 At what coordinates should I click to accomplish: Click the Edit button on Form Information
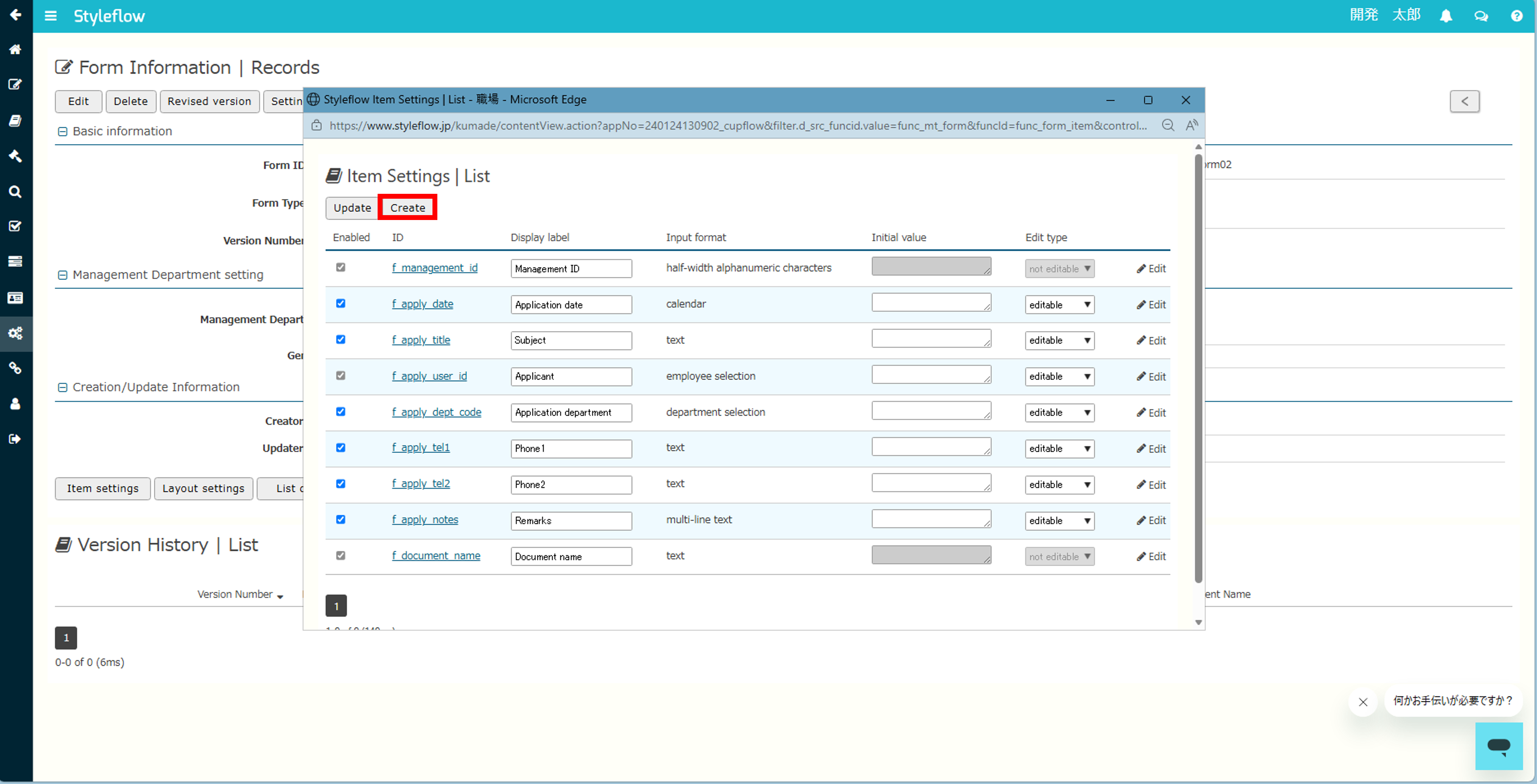coord(78,101)
